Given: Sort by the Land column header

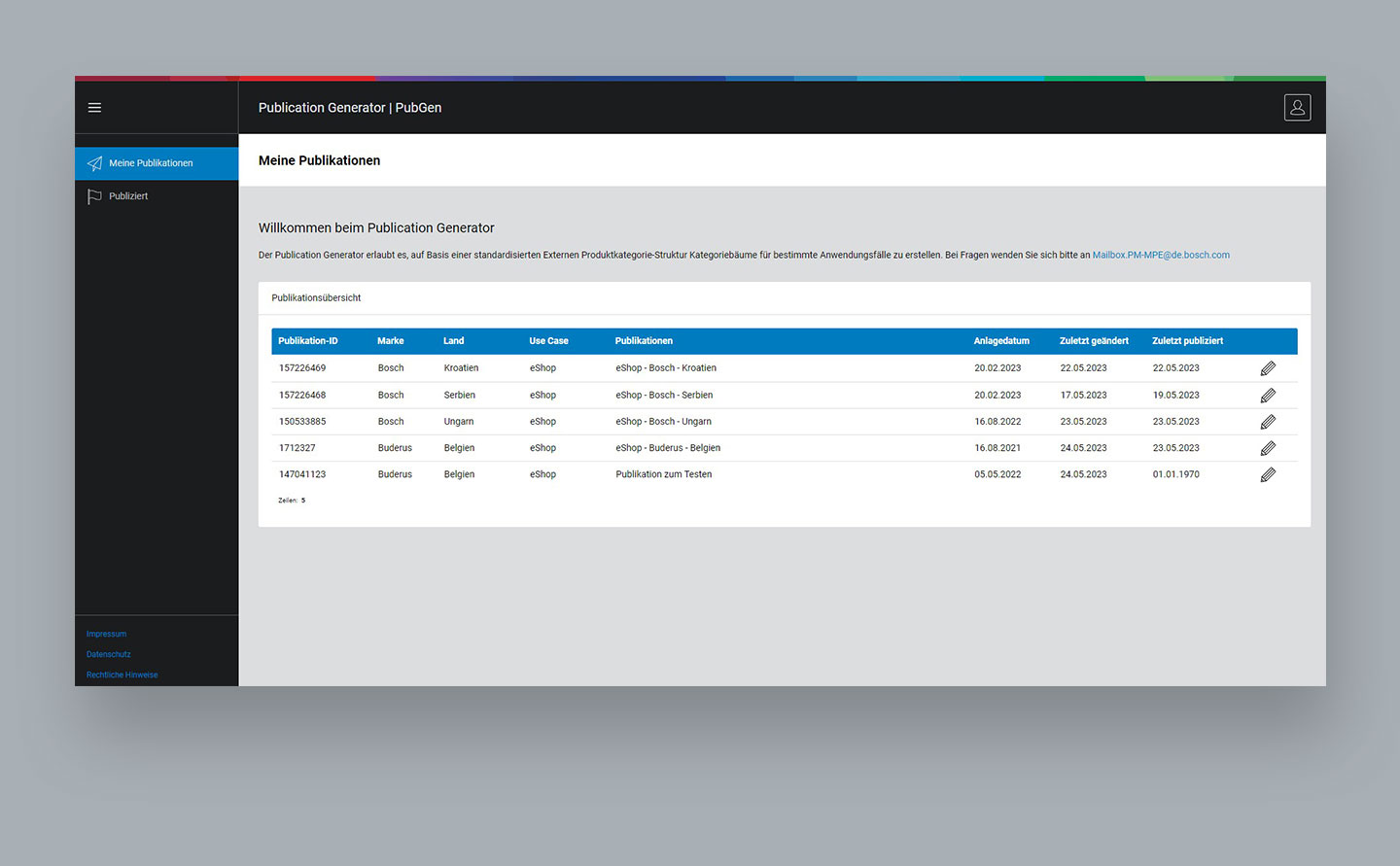Looking at the screenshot, I should (x=453, y=341).
